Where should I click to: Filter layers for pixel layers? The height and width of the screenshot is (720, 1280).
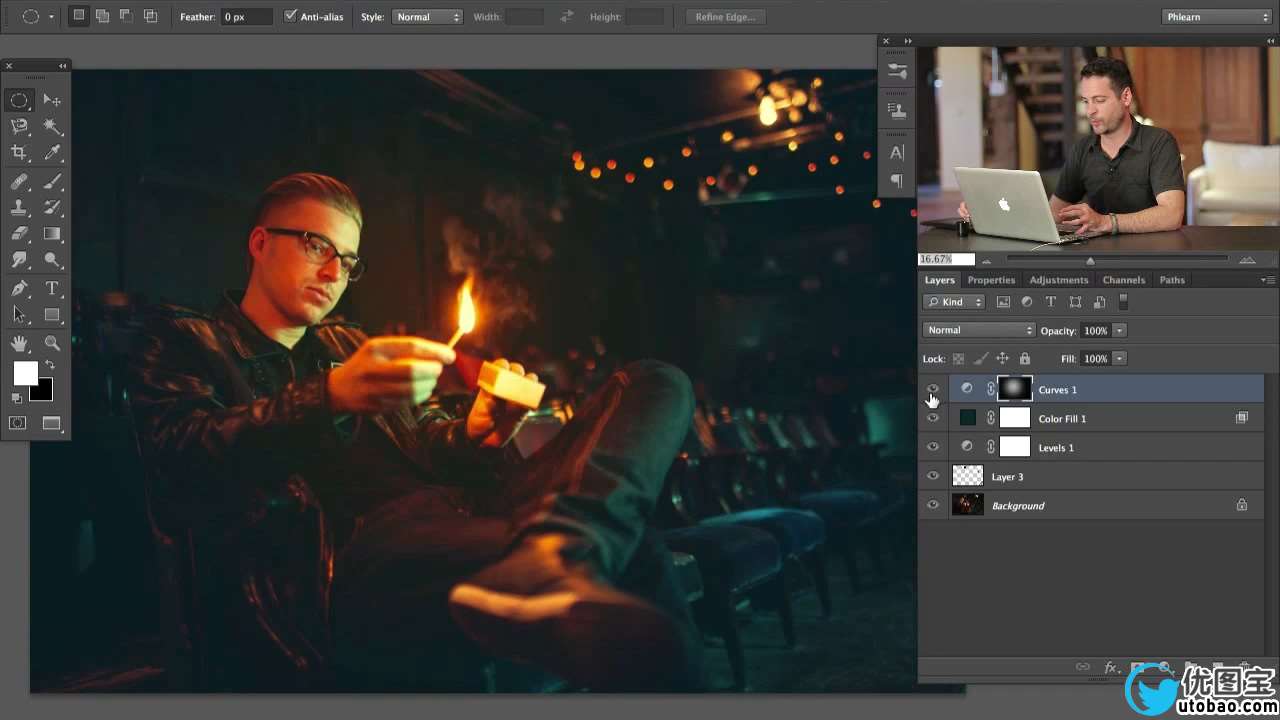coord(1003,302)
